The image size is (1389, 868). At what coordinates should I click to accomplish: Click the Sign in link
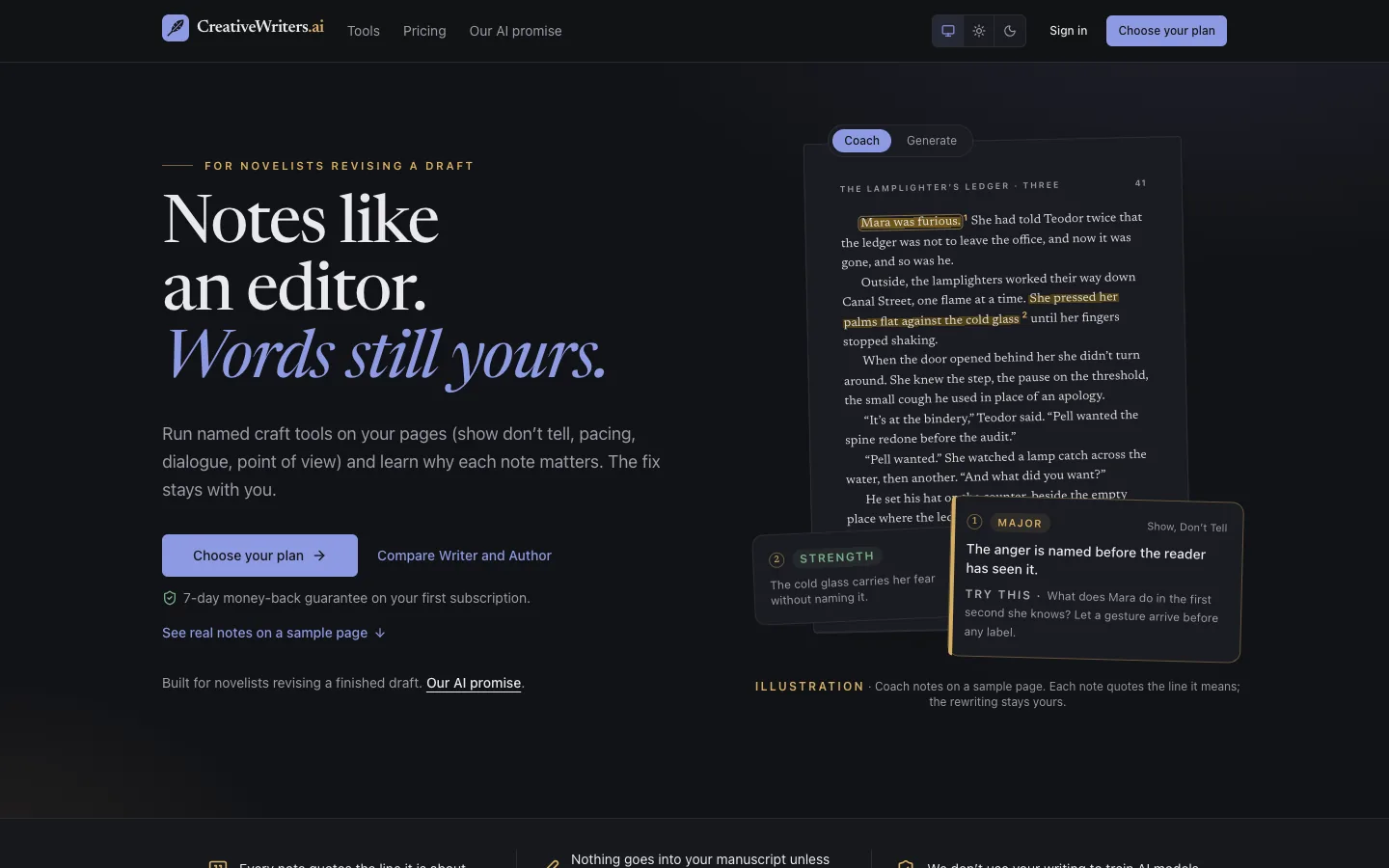1068,31
